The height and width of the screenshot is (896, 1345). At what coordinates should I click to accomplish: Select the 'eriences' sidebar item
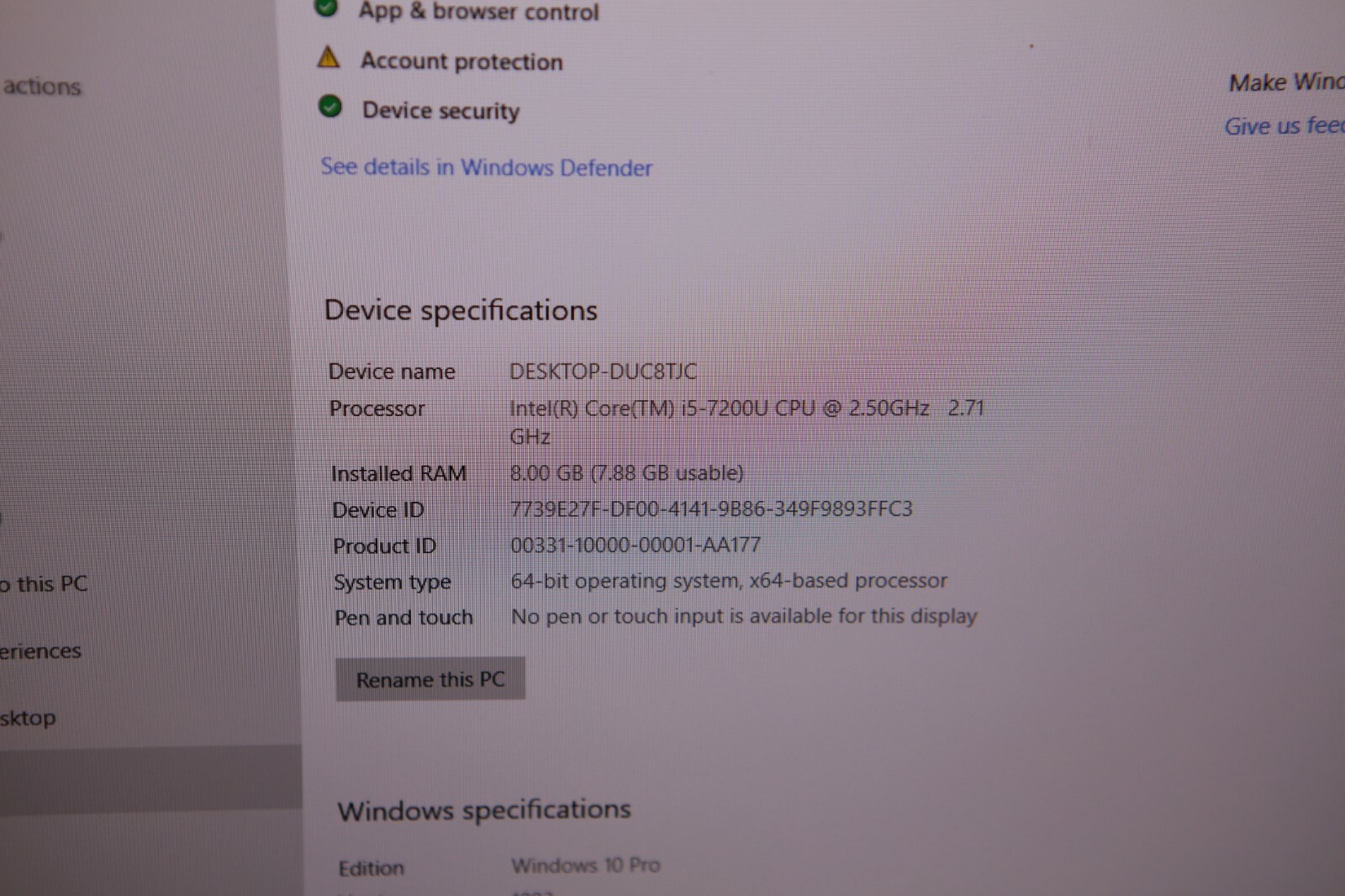tap(40, 651)
